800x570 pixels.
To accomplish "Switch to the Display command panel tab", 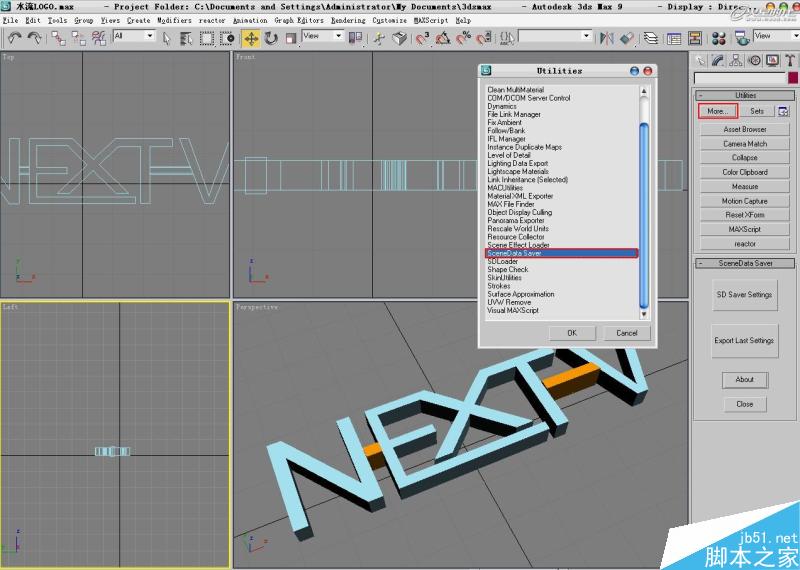I will pos(772,61).
